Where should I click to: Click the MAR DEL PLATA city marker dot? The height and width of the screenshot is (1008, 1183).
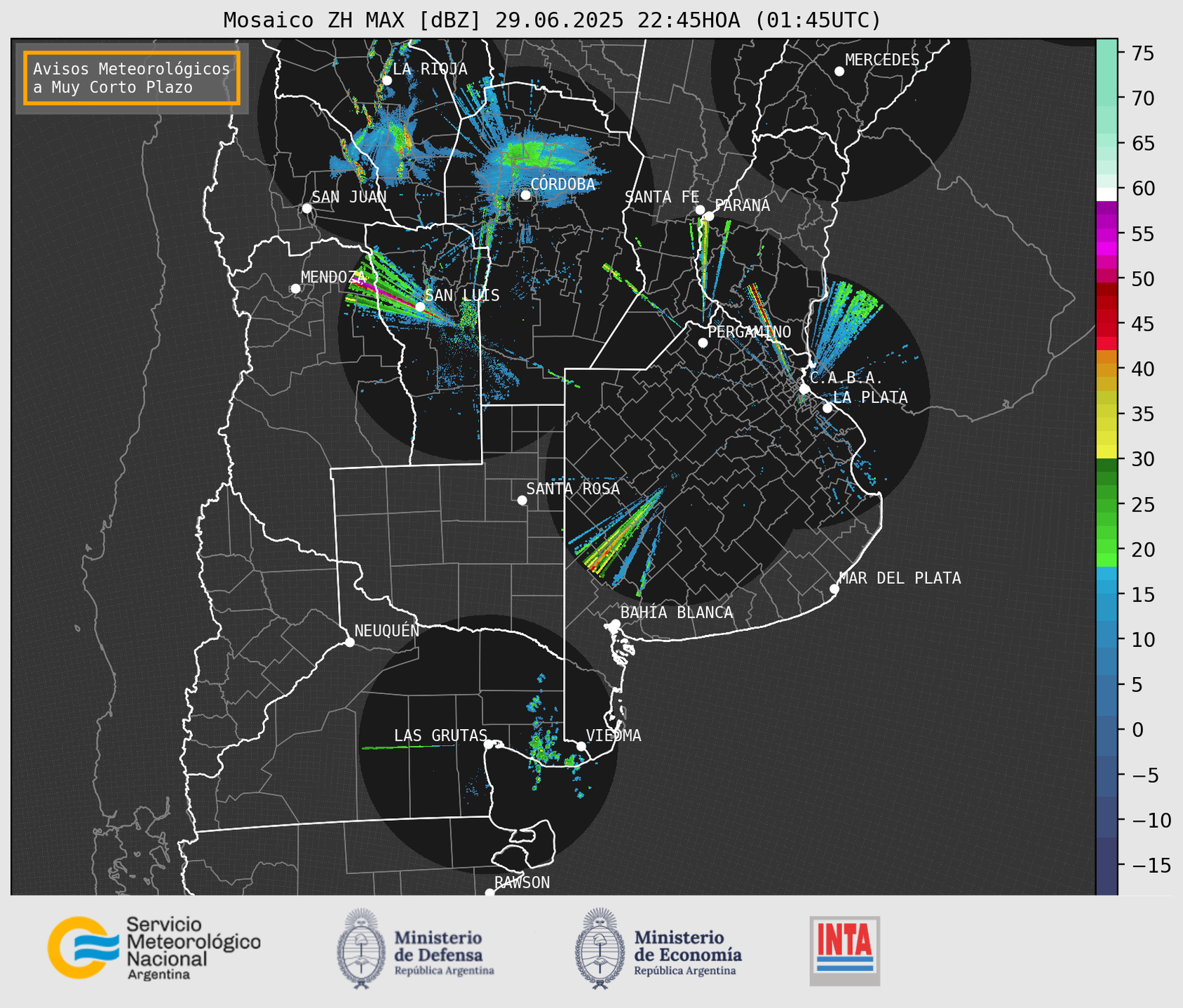tap(834, 589)
